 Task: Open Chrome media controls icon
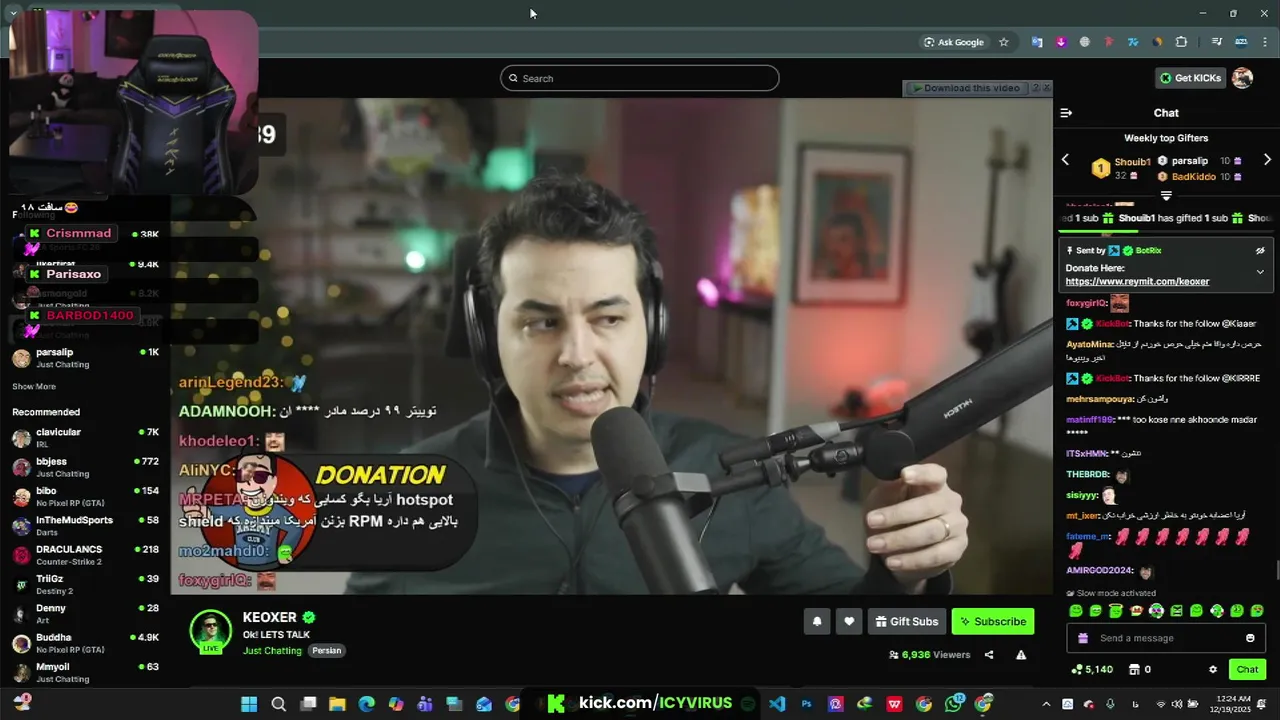pos(1217,42)
